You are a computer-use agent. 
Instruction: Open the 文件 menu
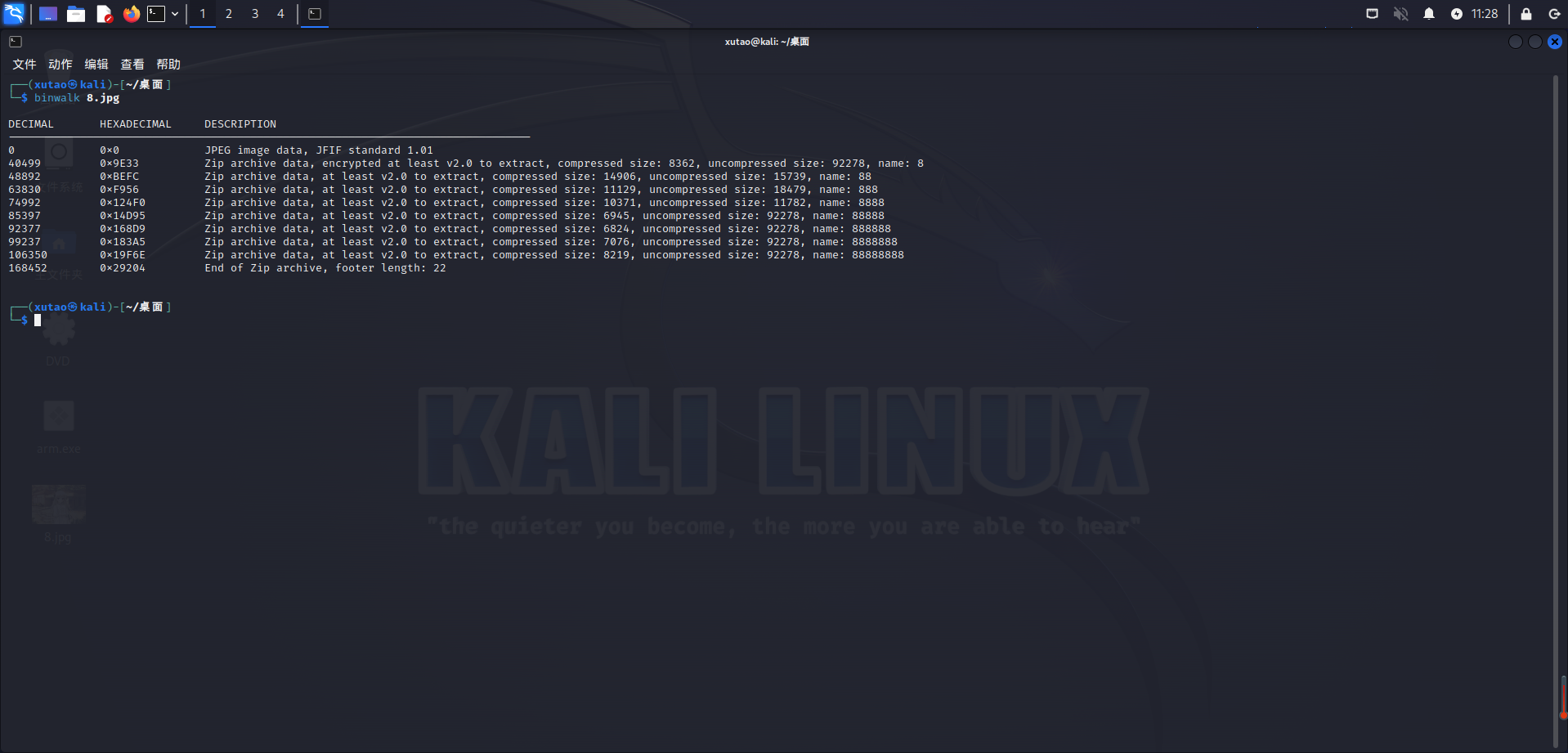coord(25,65)
